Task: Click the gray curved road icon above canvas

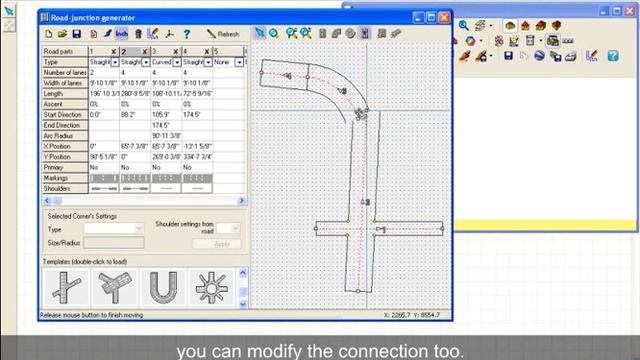Action: coord(336,33)
